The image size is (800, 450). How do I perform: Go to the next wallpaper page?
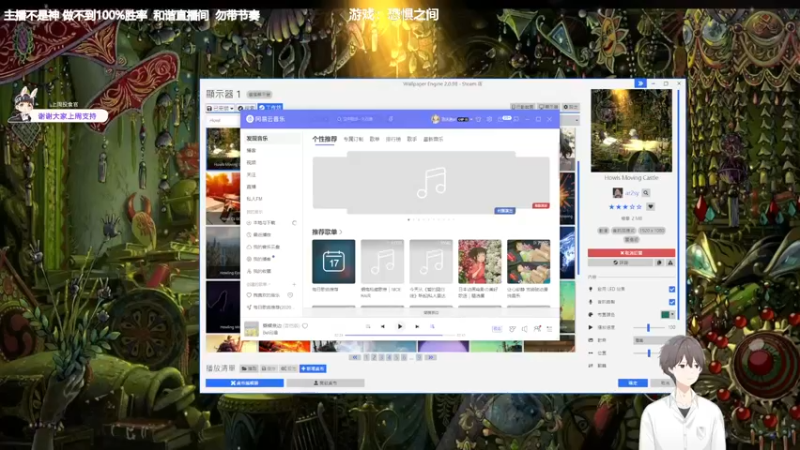(x=431, y=358)
